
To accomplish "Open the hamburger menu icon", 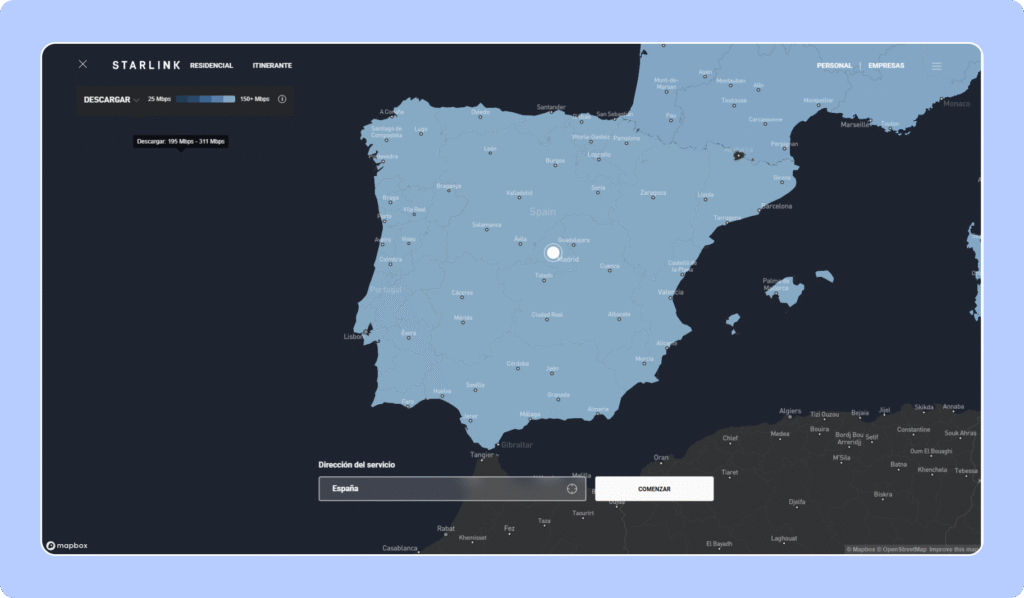I will 936,66.
